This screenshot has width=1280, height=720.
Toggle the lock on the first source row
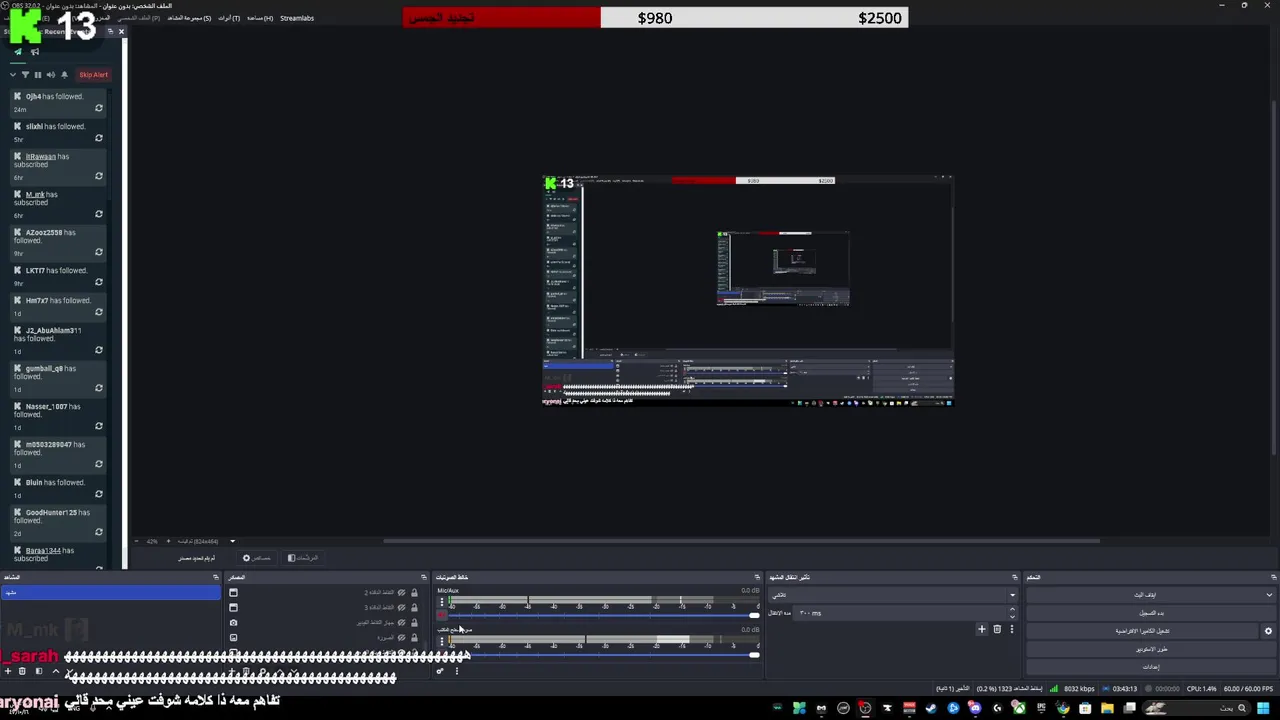414,592
